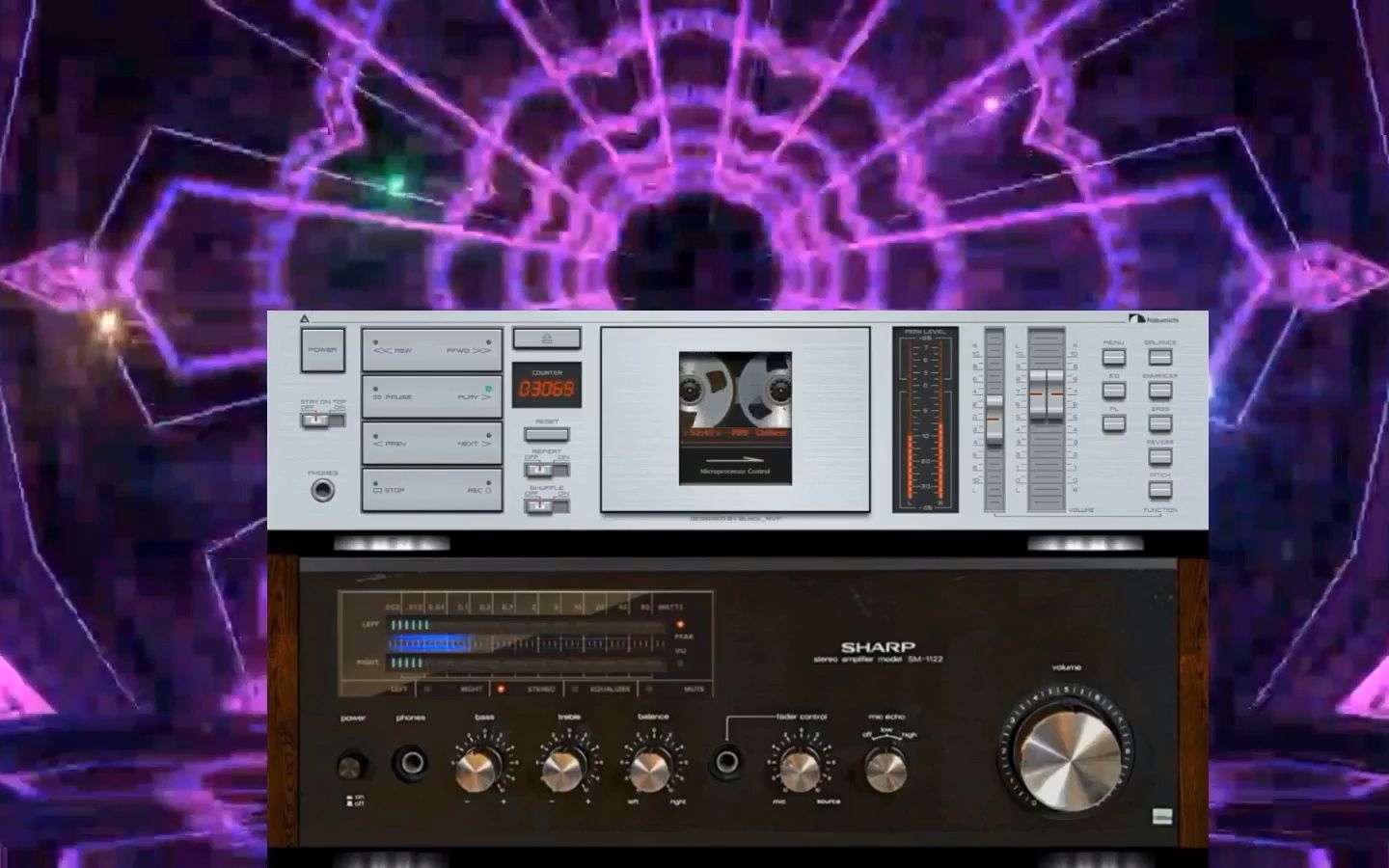Stop playback with the STOP control
The width and height of the screenshot is (1389, 868).
click(x=396, y=490)
